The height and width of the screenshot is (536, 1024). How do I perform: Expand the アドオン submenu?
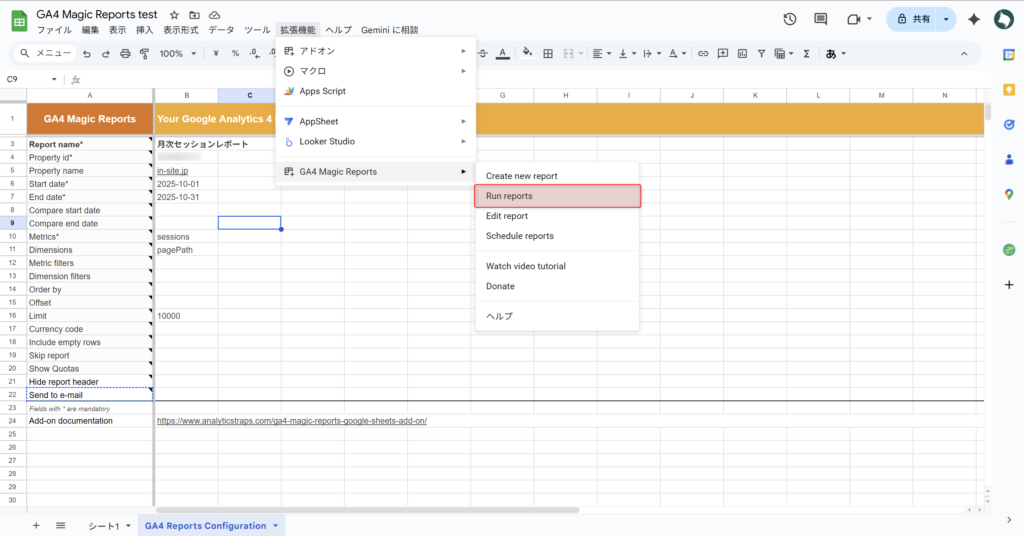pyautogui.click(x=376, y=51)
